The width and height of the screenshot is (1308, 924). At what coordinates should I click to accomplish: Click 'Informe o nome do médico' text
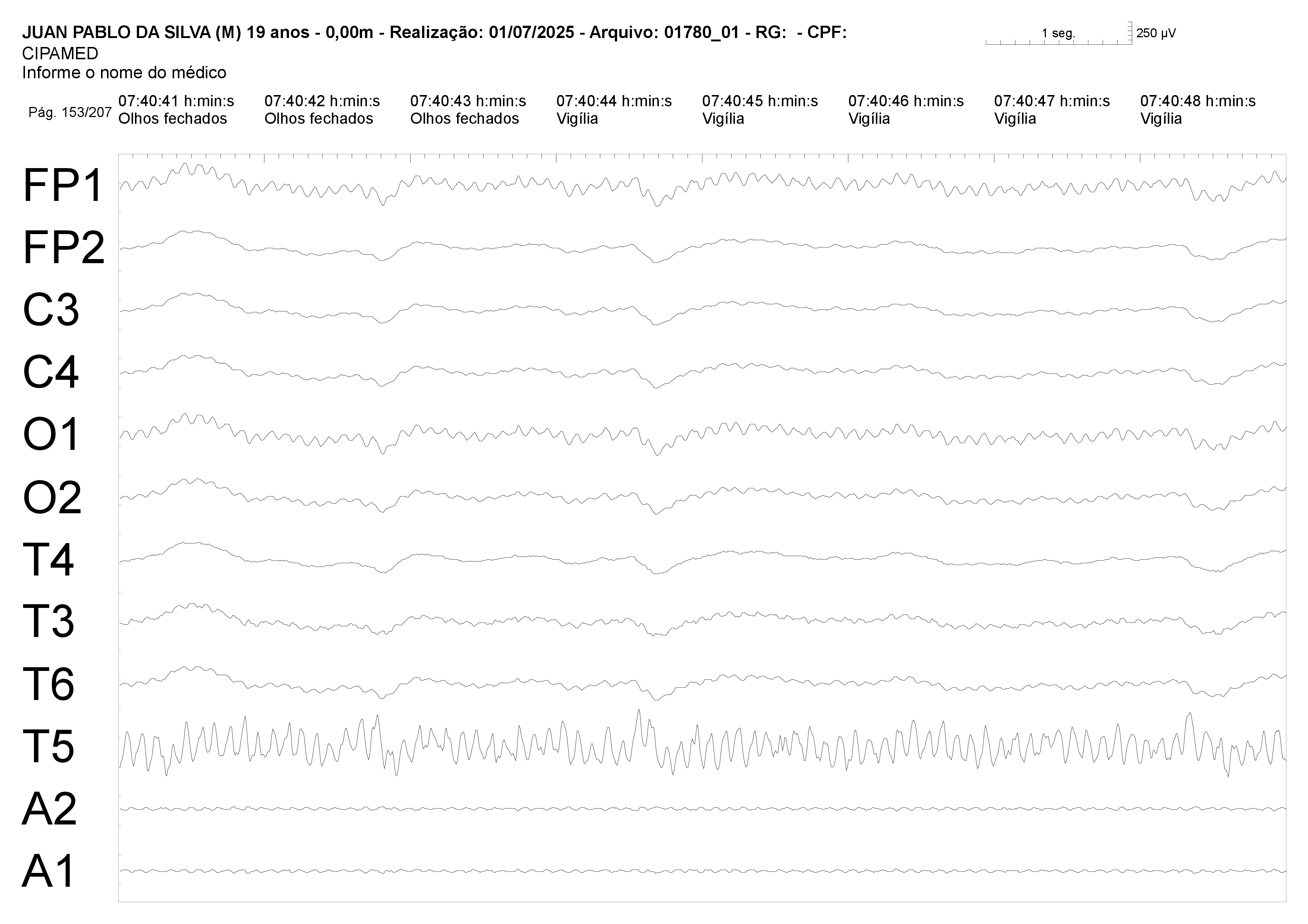[124, 73]
